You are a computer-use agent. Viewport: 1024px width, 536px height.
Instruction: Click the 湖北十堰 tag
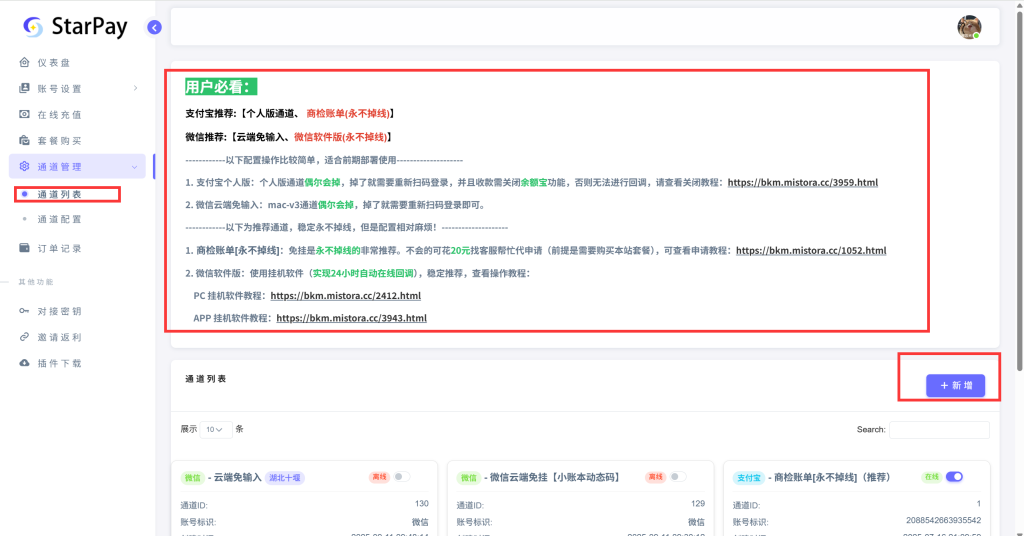click(x=285, y=478)
